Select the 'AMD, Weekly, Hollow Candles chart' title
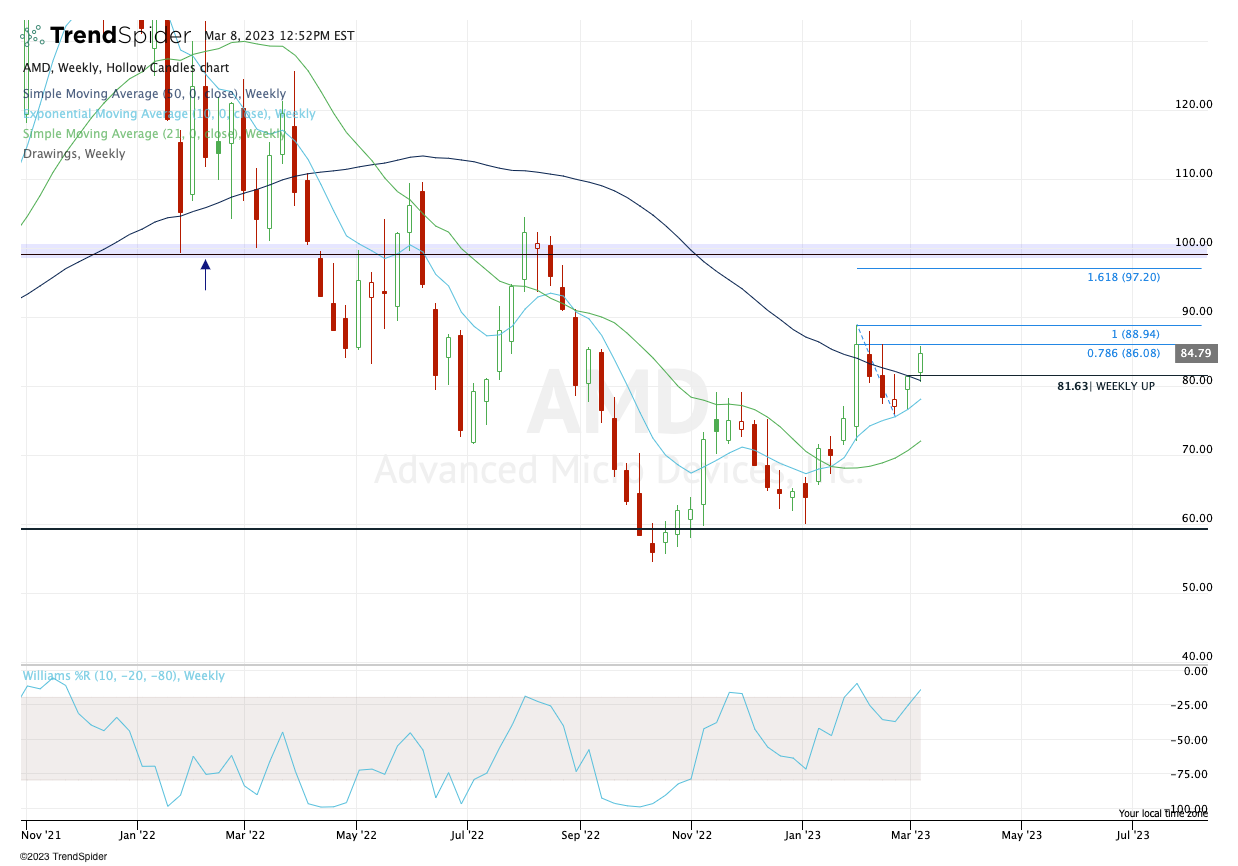 (x=126, y=68)
